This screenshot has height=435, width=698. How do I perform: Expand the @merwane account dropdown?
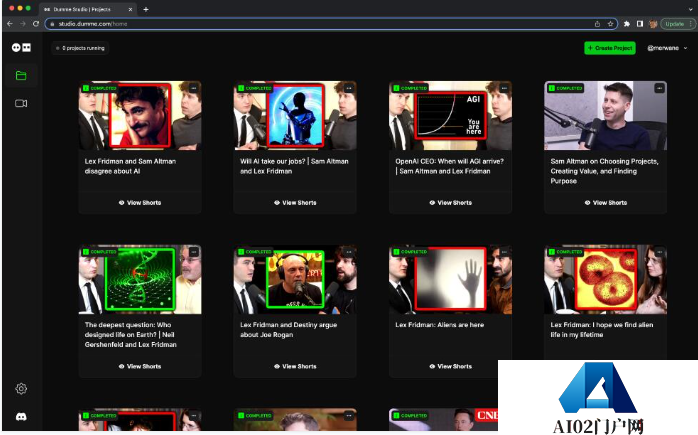[x=667, y=48]
